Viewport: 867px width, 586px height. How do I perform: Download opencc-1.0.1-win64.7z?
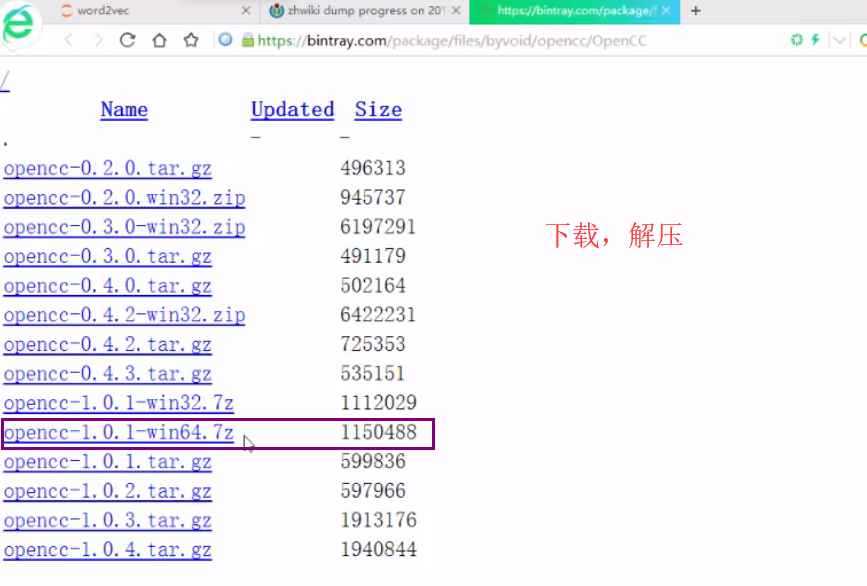pos(118,432)
